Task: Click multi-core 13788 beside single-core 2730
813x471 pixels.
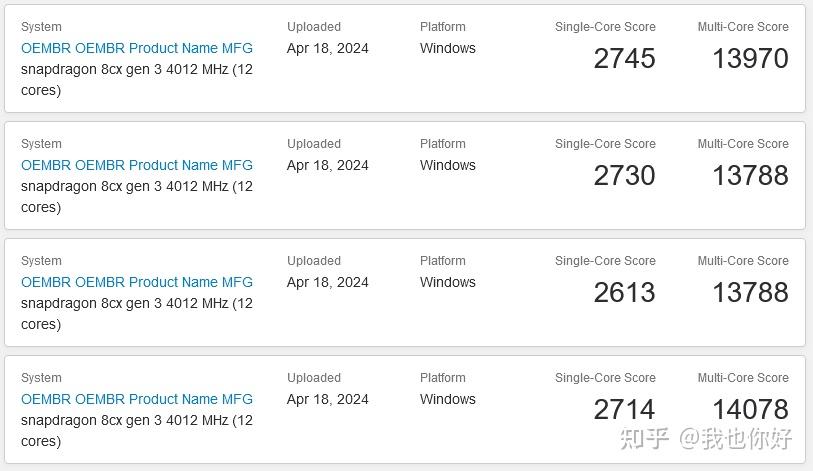Action: click(750, 176)
